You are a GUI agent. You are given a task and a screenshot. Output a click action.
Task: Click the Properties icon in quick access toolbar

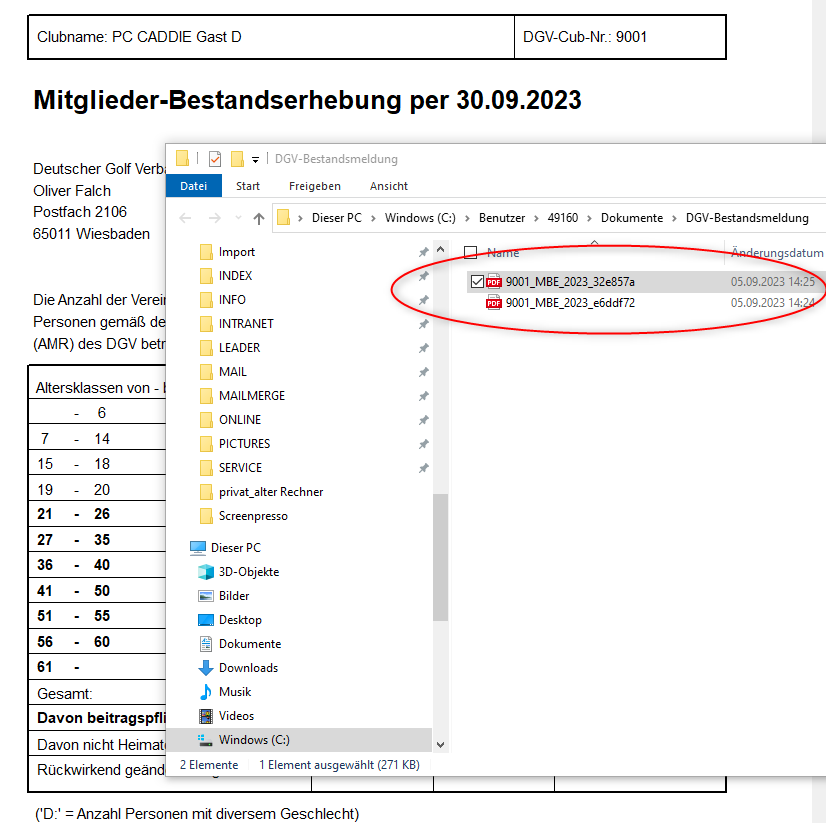215,159
